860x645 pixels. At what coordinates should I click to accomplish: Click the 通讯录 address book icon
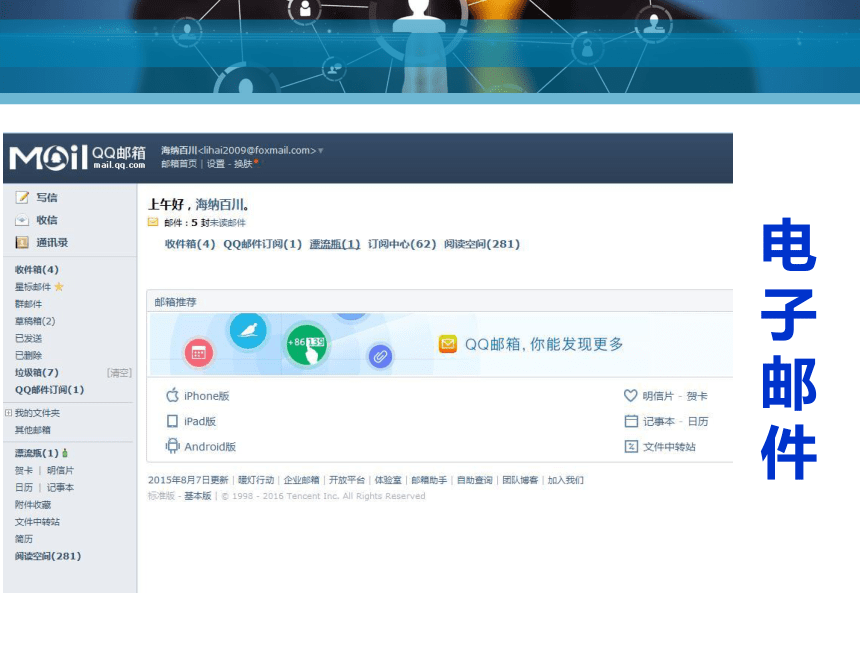[22, 242]
